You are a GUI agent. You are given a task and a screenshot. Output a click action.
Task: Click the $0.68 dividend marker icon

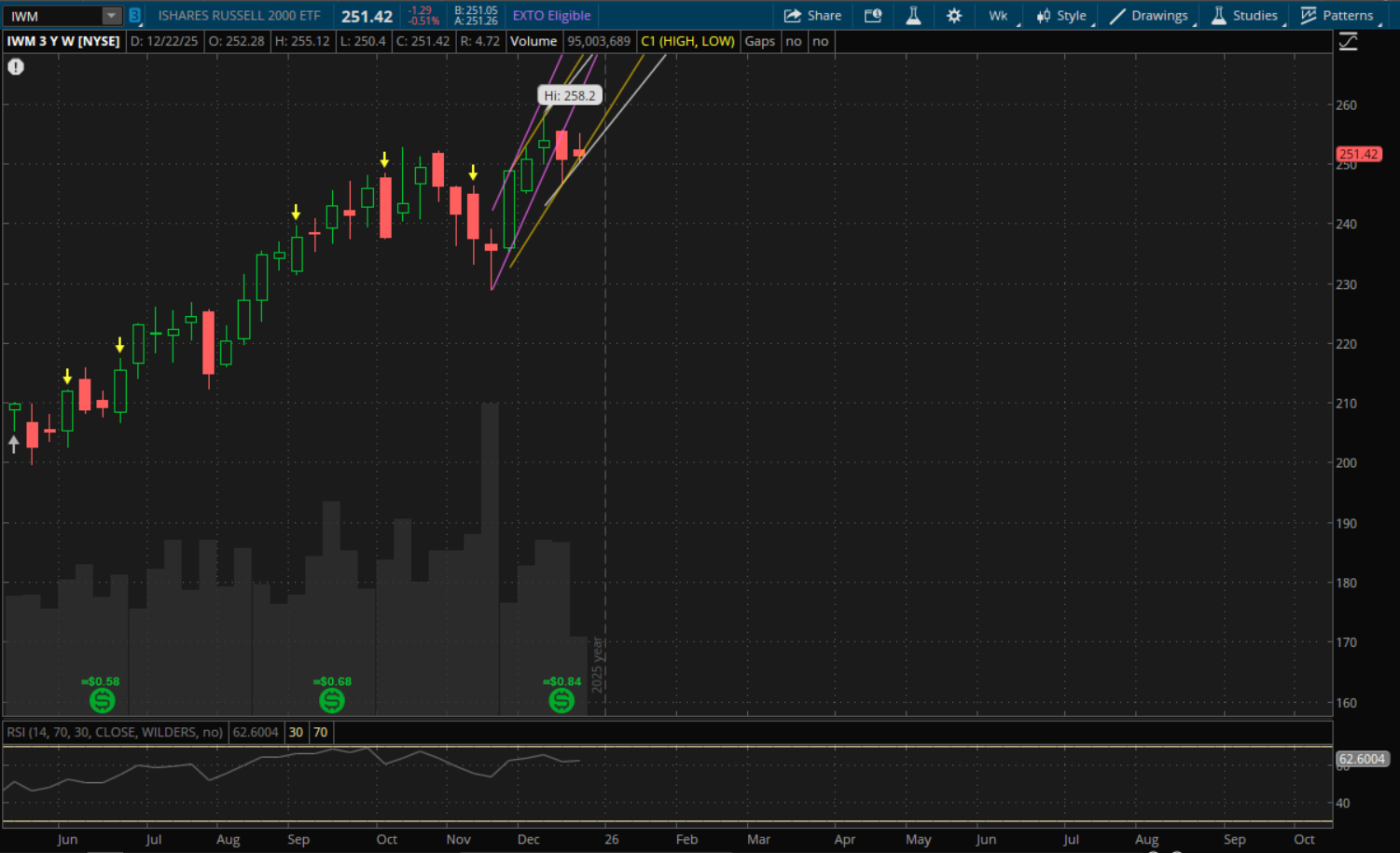[x=332, y=700]
